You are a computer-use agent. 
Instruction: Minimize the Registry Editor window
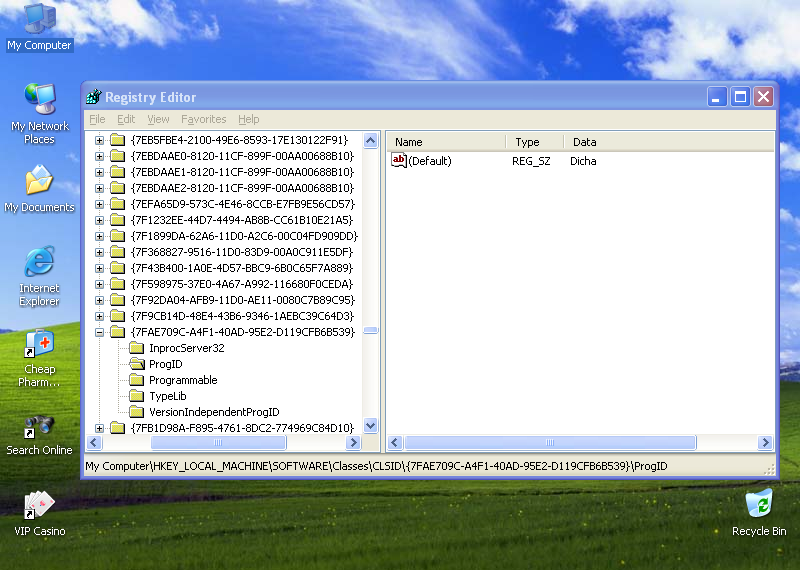pyautogui.click(x=716, y=96)
